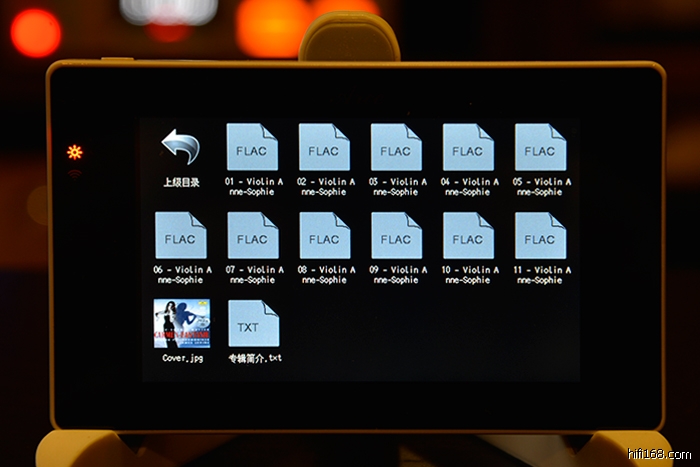Click the "11 - Violin Anne-Sophie" file name
The image size is (700, 467).
click(x=542, y=275)
